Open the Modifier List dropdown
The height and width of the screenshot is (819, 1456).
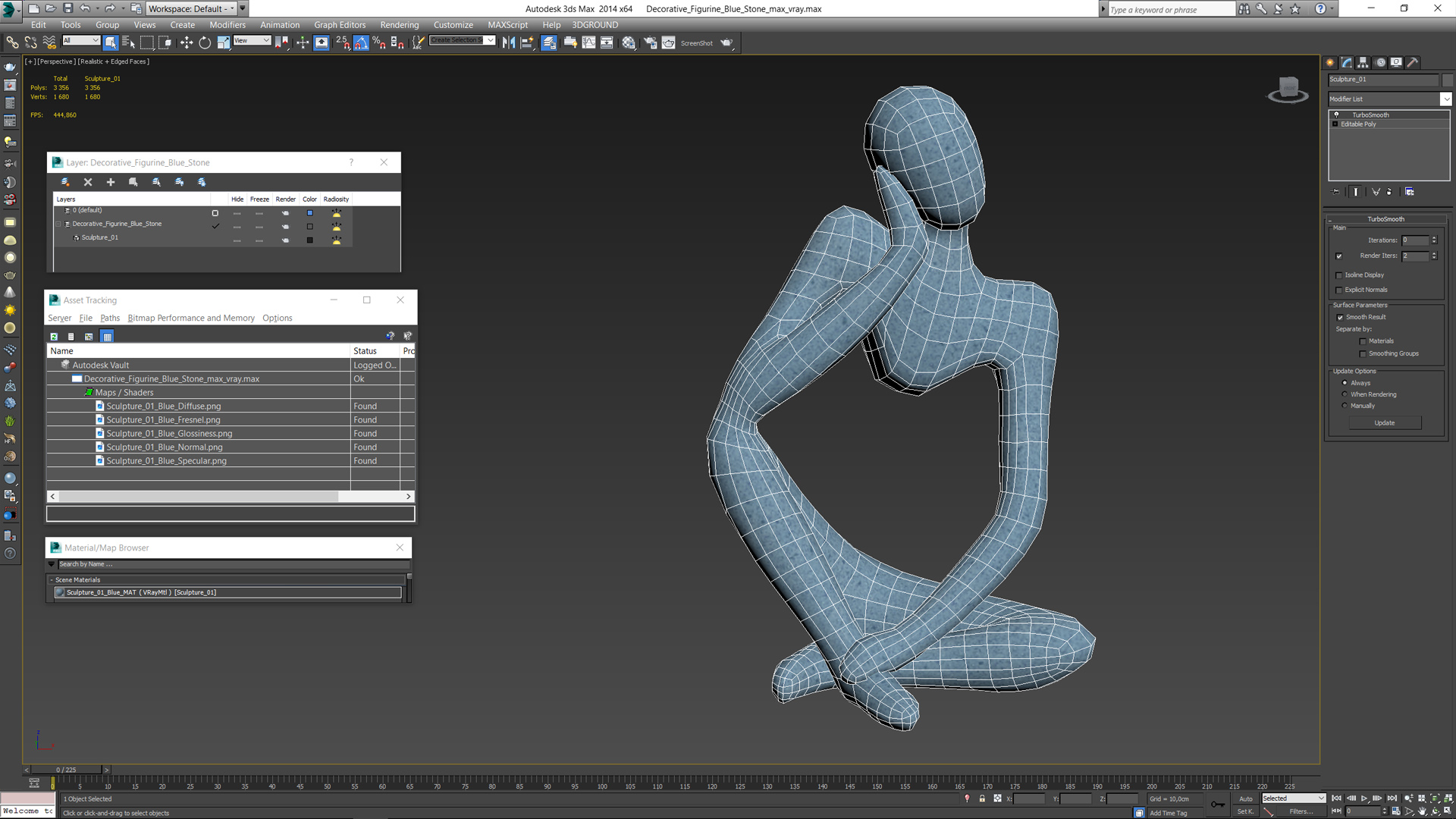click(1445, 99)
